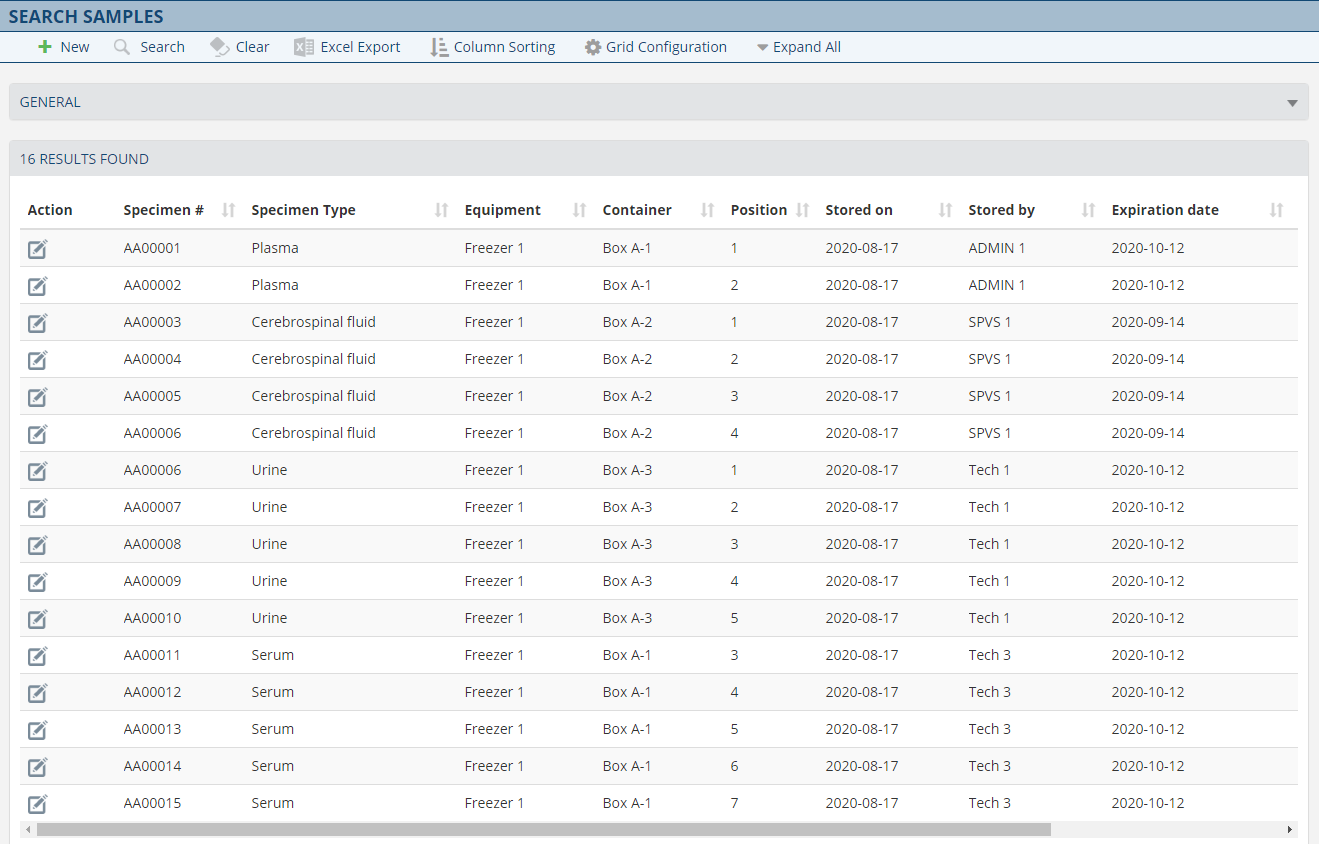
Task: Click the horizontal scrollbar thumb
Action: click(x=543, y=829)
